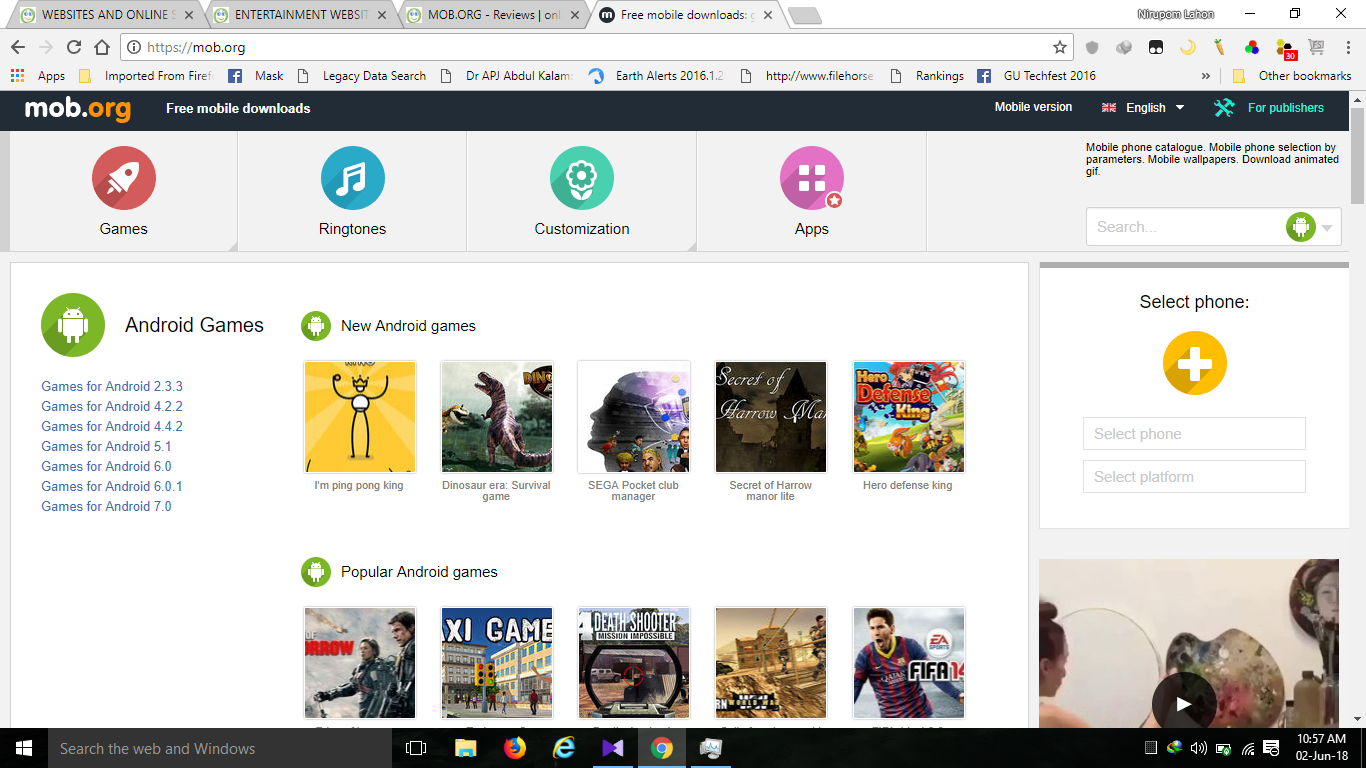The height and width of the screenshot is (768, 1366).
Task: Click the yellow plus Select phone icon
Action: click(x=1195, y=363)
